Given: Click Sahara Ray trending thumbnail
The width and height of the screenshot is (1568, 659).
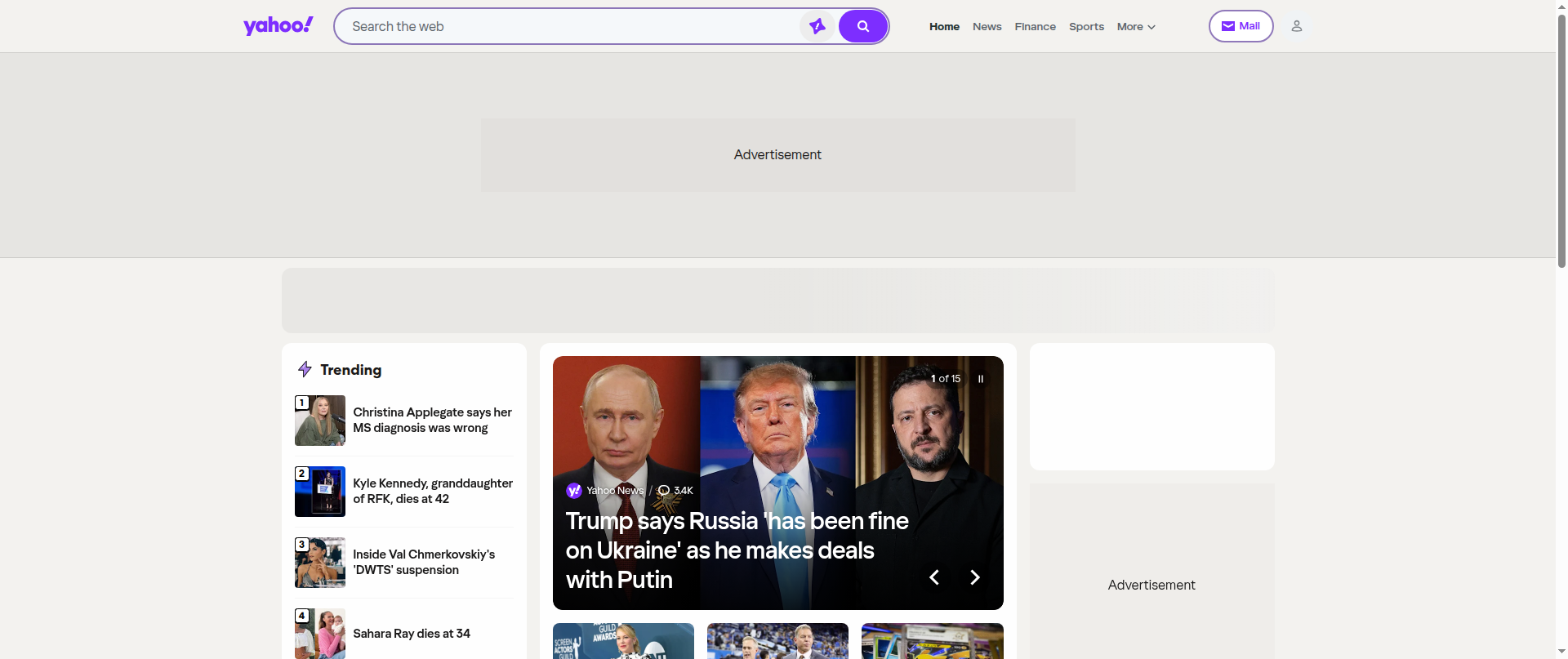Looking at the screenshot, I should [x=320, y=634].
